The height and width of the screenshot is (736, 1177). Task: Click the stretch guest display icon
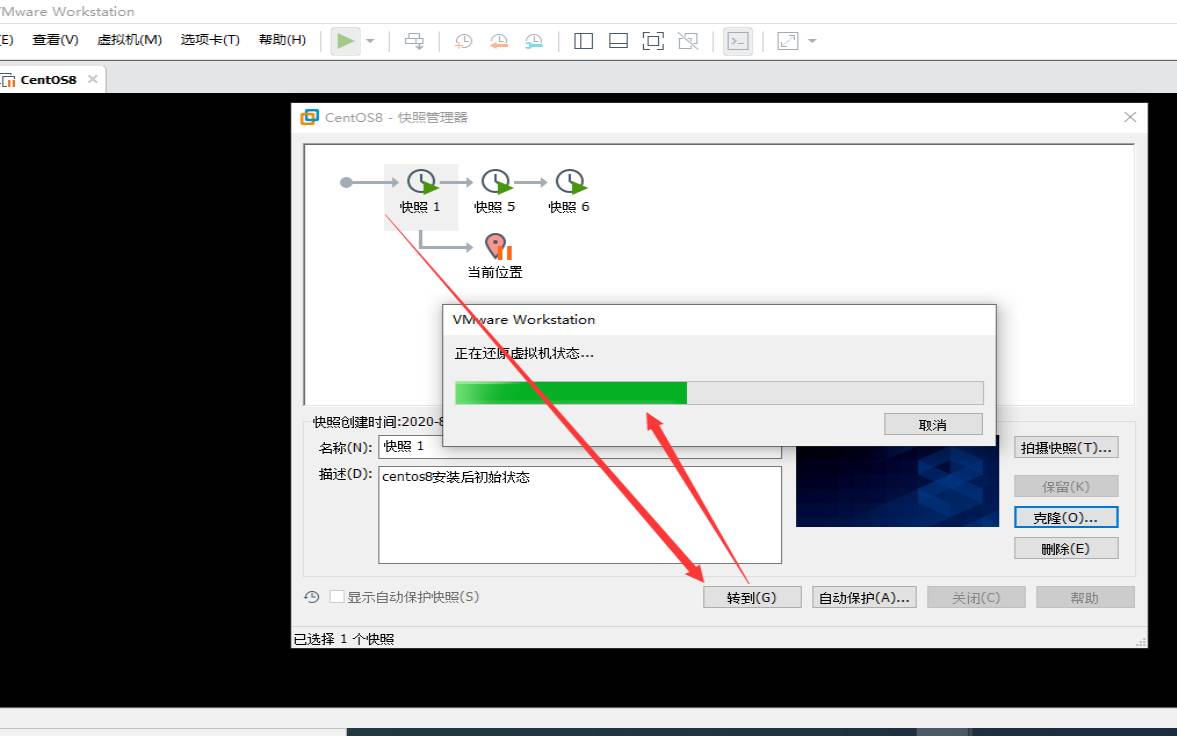[787, 41]
